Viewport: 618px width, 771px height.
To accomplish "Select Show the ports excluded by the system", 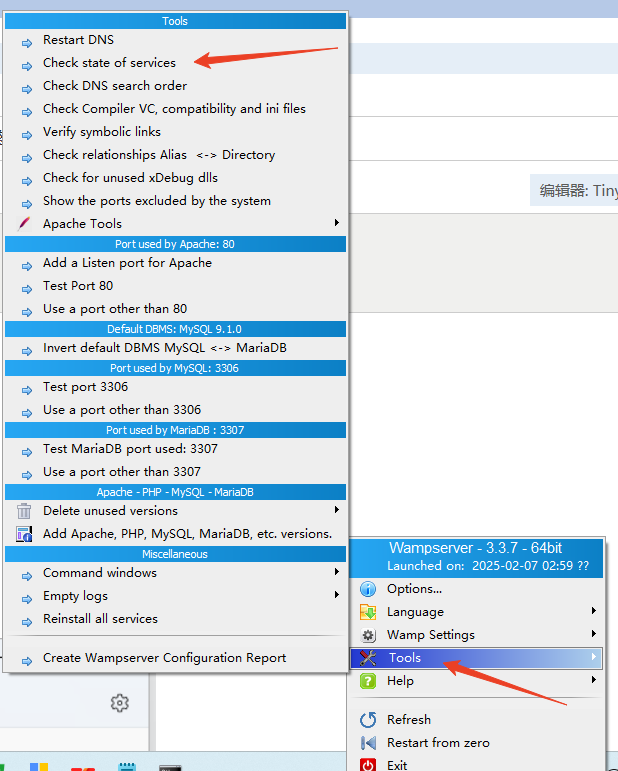I will coord(176,201).
